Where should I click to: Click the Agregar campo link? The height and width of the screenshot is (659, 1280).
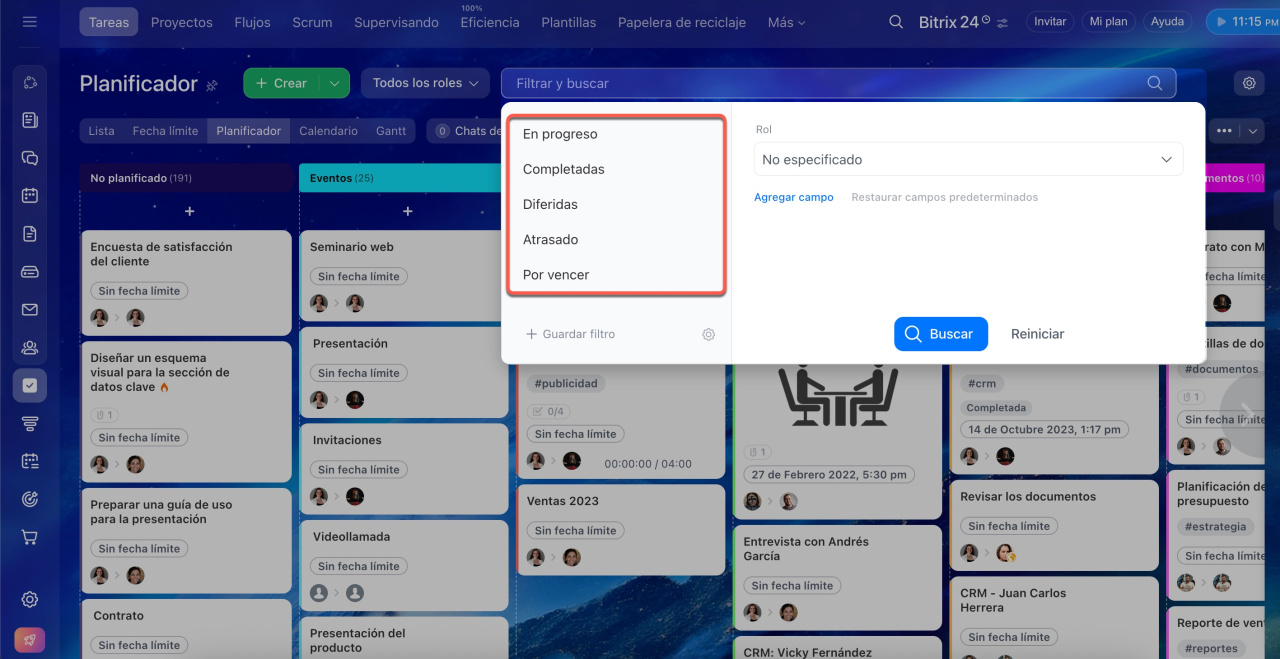[x=793, y=197]
